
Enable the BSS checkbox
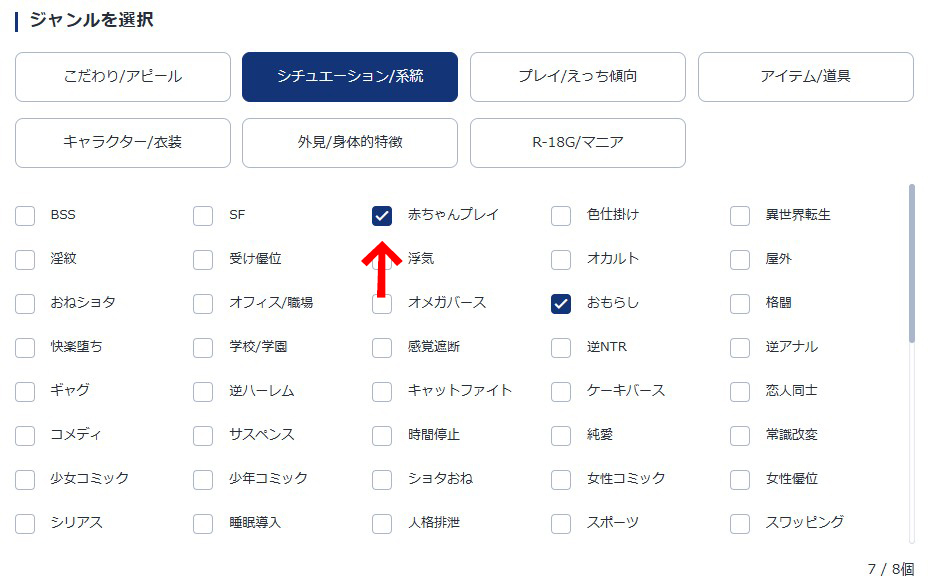(24, 215)
